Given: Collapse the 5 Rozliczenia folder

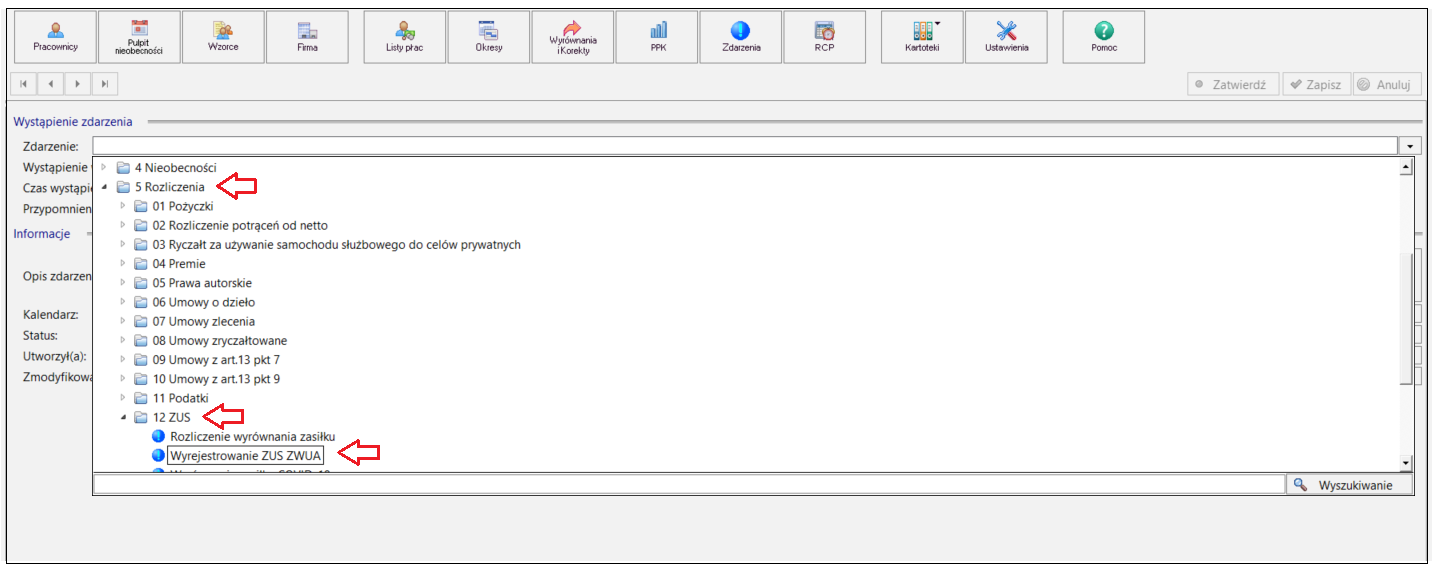Looking at the screenshot, I should [103, 187].
